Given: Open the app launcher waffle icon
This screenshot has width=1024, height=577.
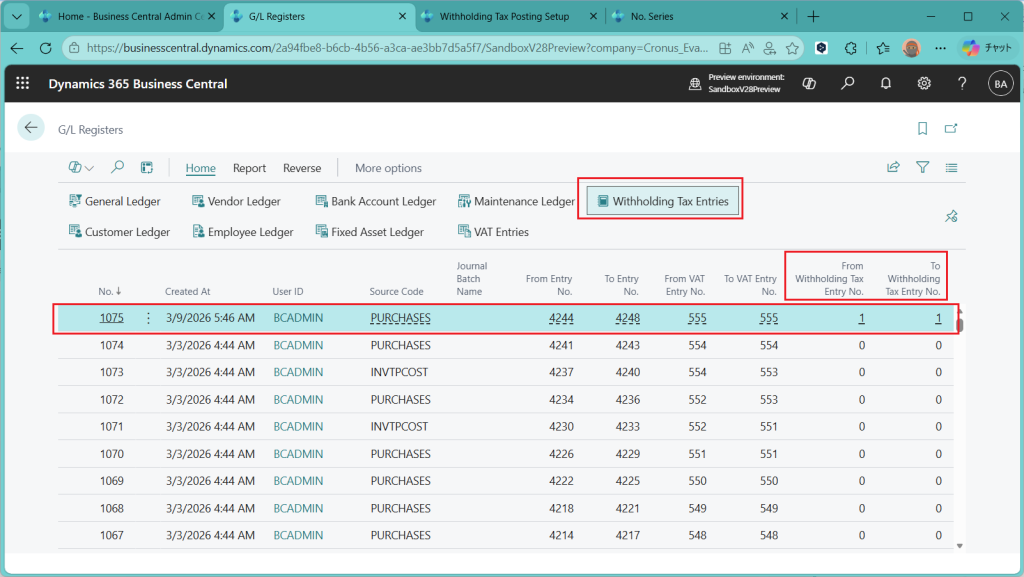Looking at the screenshot, I should coord(23,84).
